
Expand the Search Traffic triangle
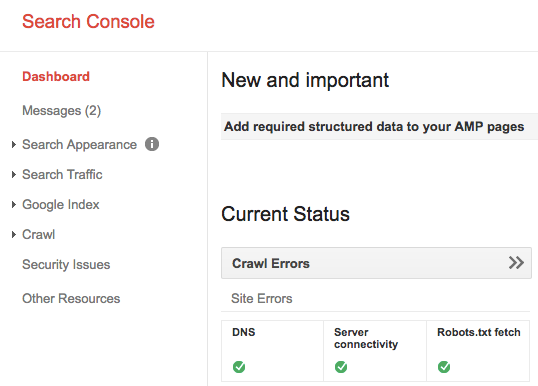pos(14,174)
